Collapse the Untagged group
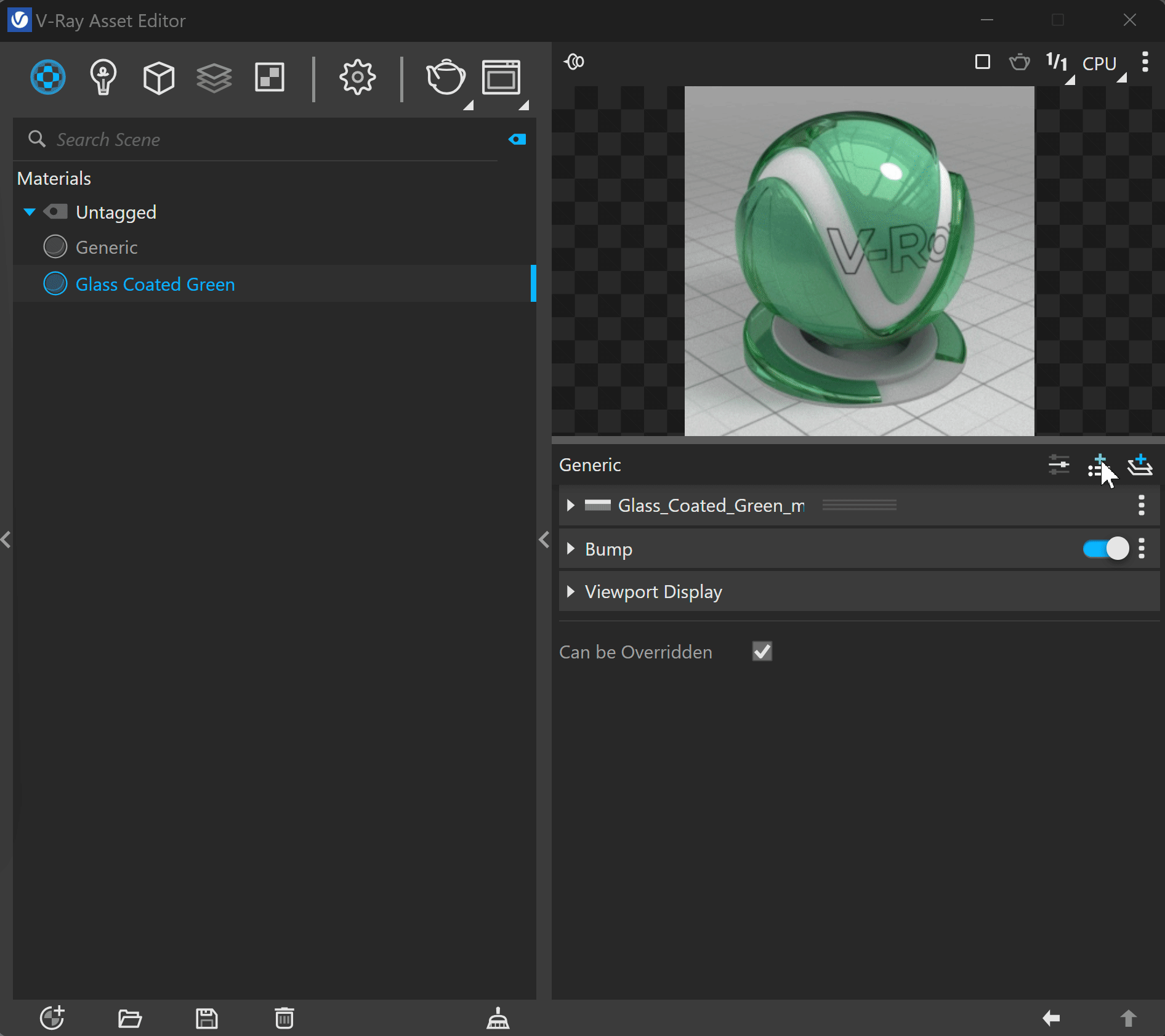The image size is (1165, 1036). (x=29, y=212)
